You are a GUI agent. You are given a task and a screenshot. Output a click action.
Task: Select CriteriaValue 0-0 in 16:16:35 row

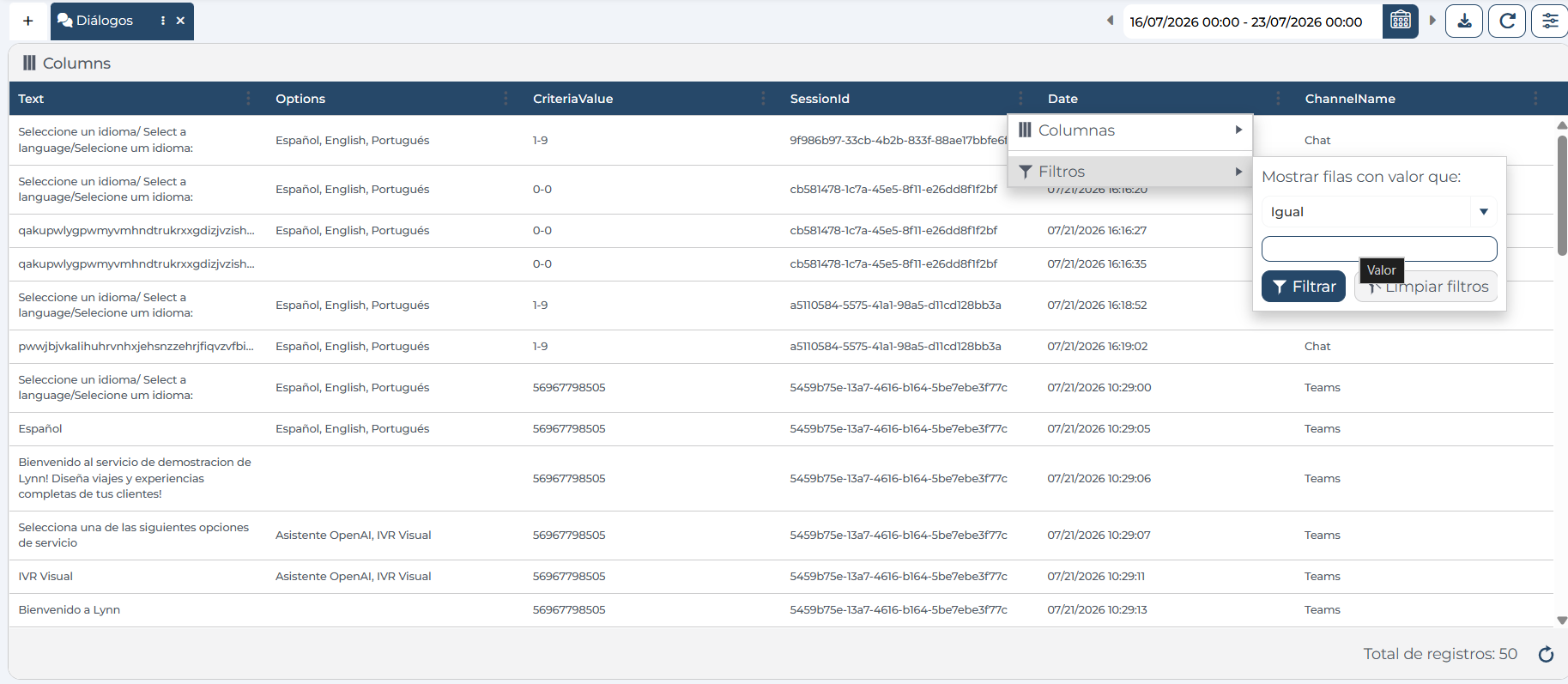(542, 264)
